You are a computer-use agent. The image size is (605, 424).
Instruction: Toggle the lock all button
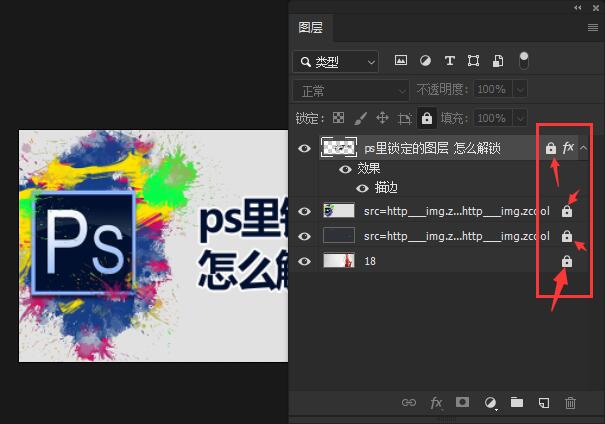click(427, 118)
